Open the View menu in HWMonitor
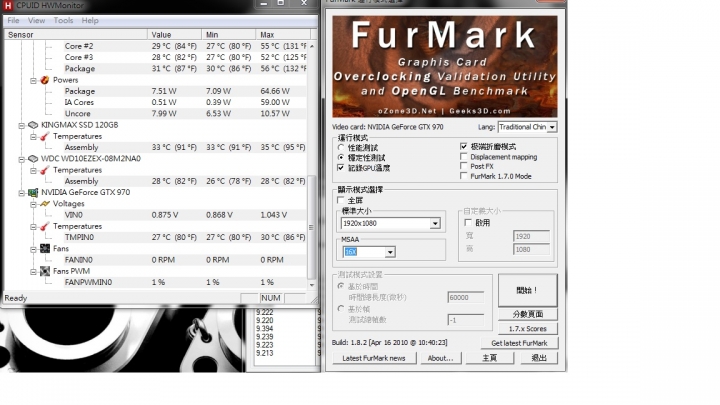The width and height of the screenshot is (720, 405). click(36, 21)
